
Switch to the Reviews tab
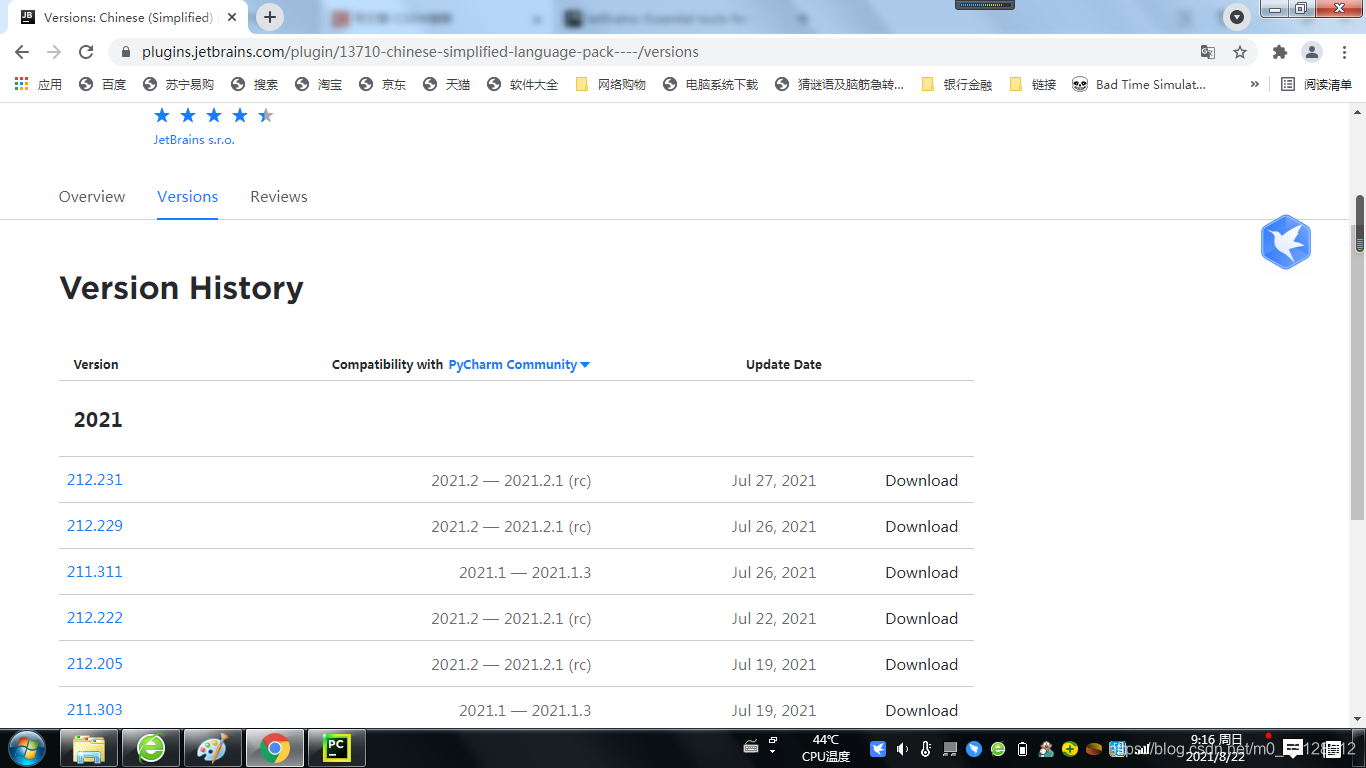[x=279, y=196]
